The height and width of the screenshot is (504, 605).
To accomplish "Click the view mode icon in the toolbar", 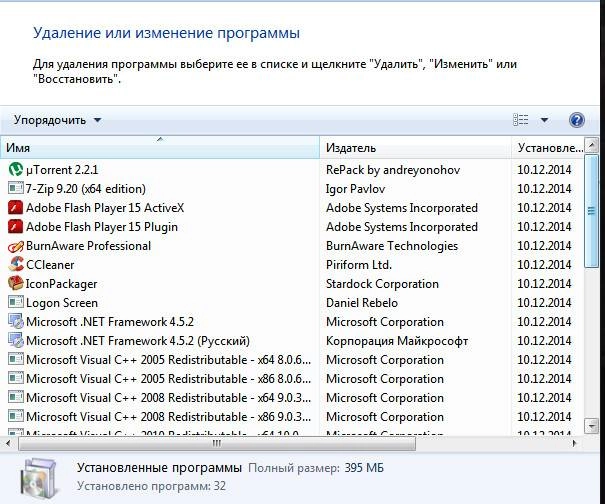I will [521, 120].
